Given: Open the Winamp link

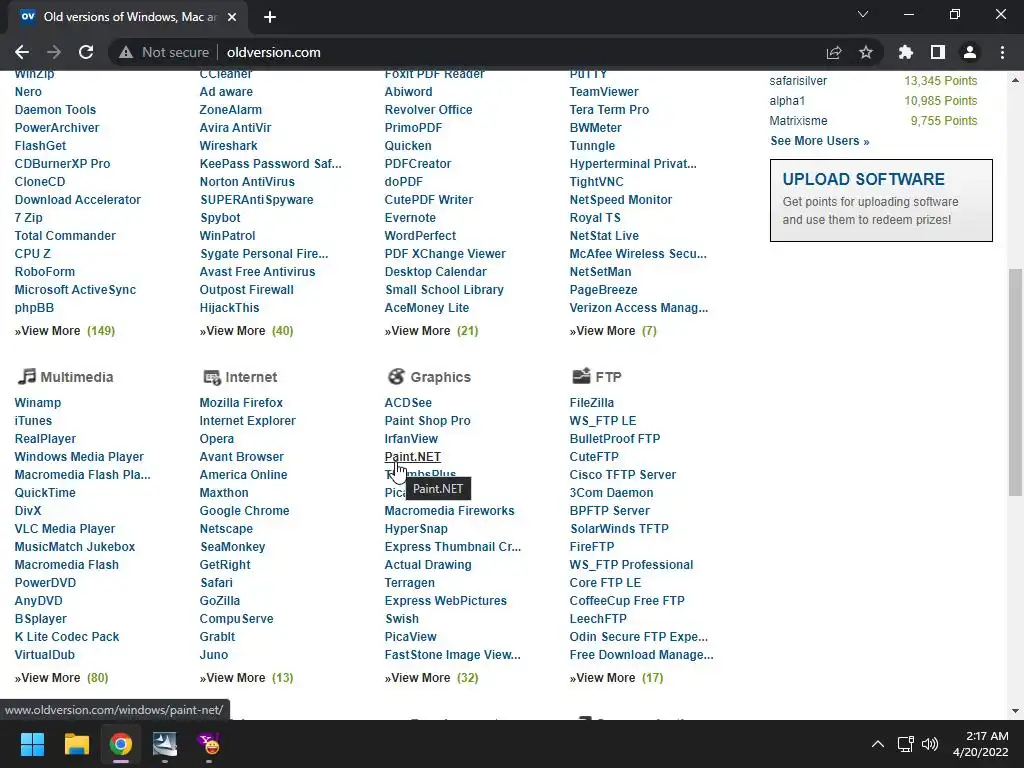Looking at the screenshot, I should (38, 403).
